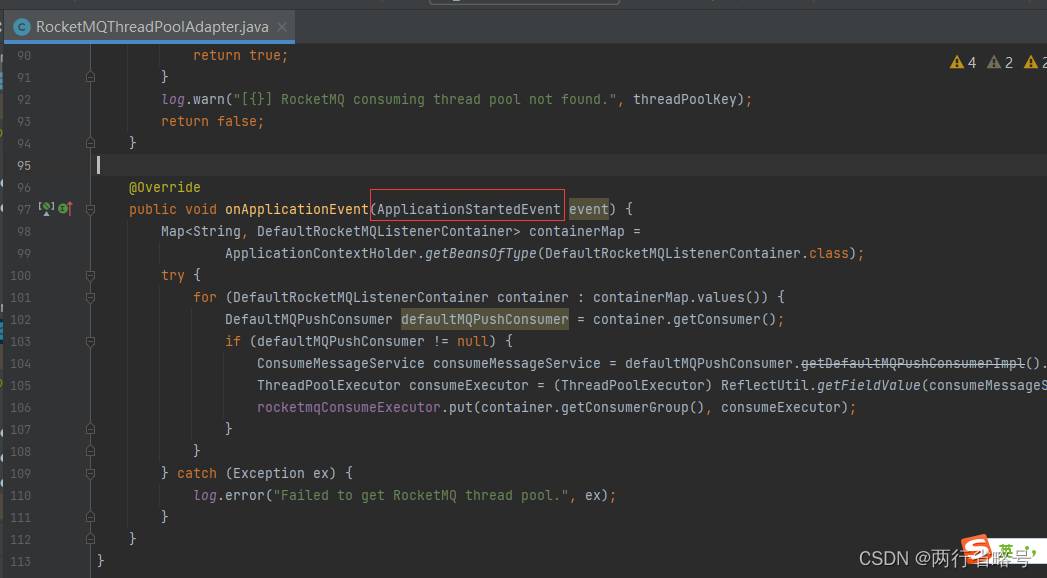Click the getConsumerGroup call on line 106
The image size is (1047, 578).
[632, 408]
